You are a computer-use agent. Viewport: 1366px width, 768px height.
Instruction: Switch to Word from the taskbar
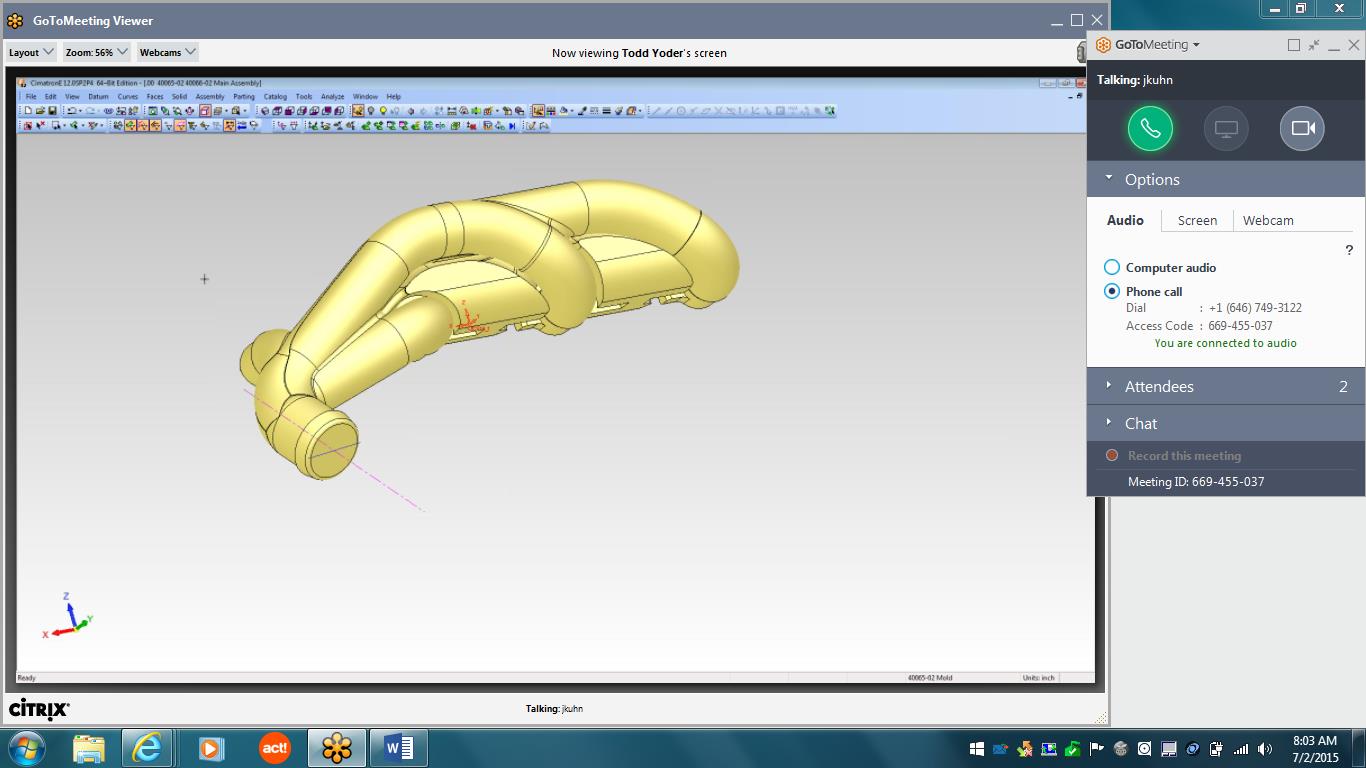coord(399,748)
